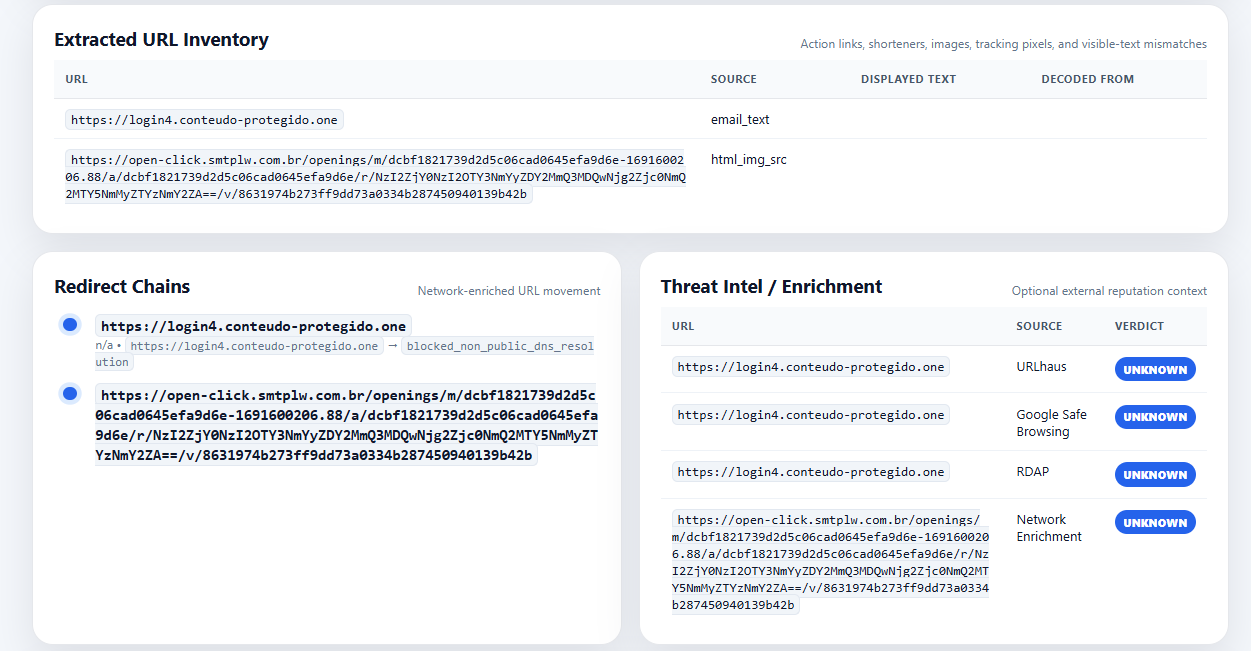Click the URL column header in Extracted Inventory

click(x=77, y=79)
